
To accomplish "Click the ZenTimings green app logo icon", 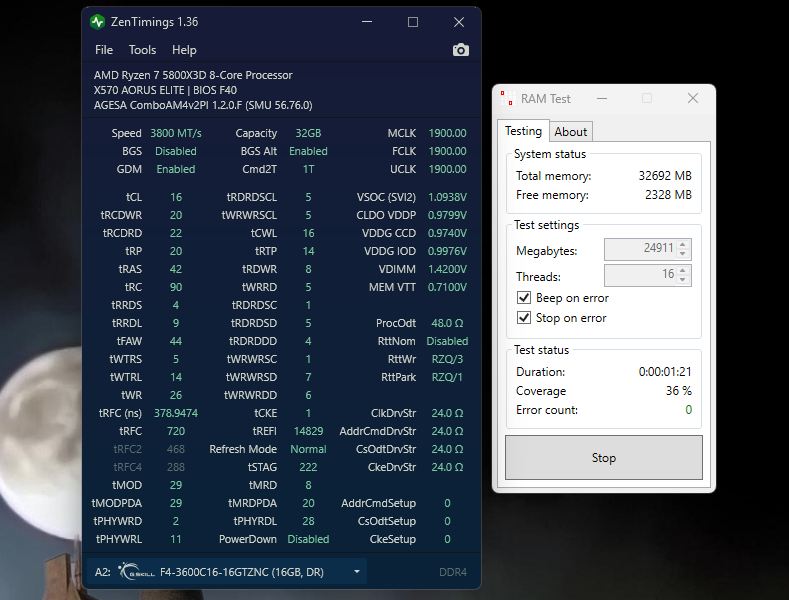I will tap(98, 22).
